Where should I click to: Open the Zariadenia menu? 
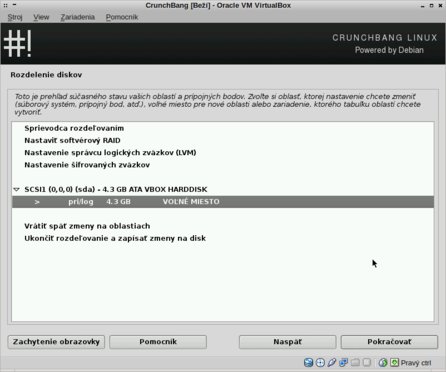[78, 17]
